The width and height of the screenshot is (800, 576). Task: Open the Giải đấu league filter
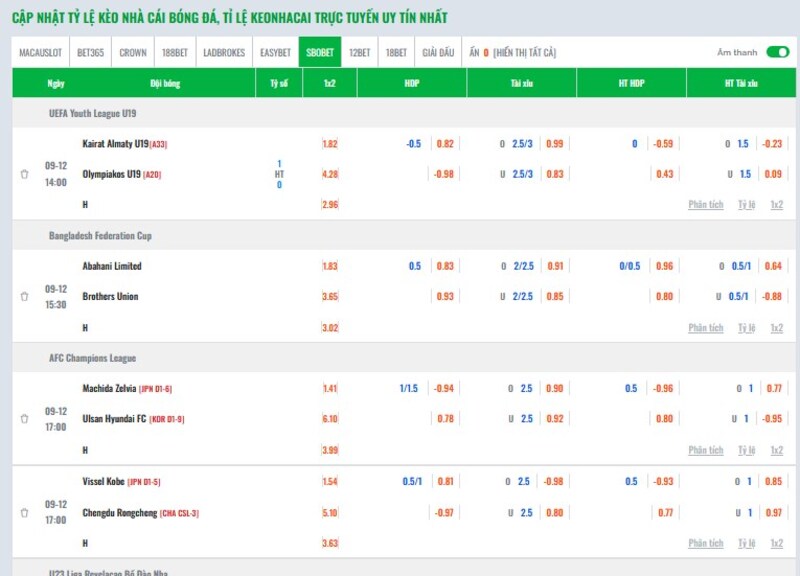(437, 52)
